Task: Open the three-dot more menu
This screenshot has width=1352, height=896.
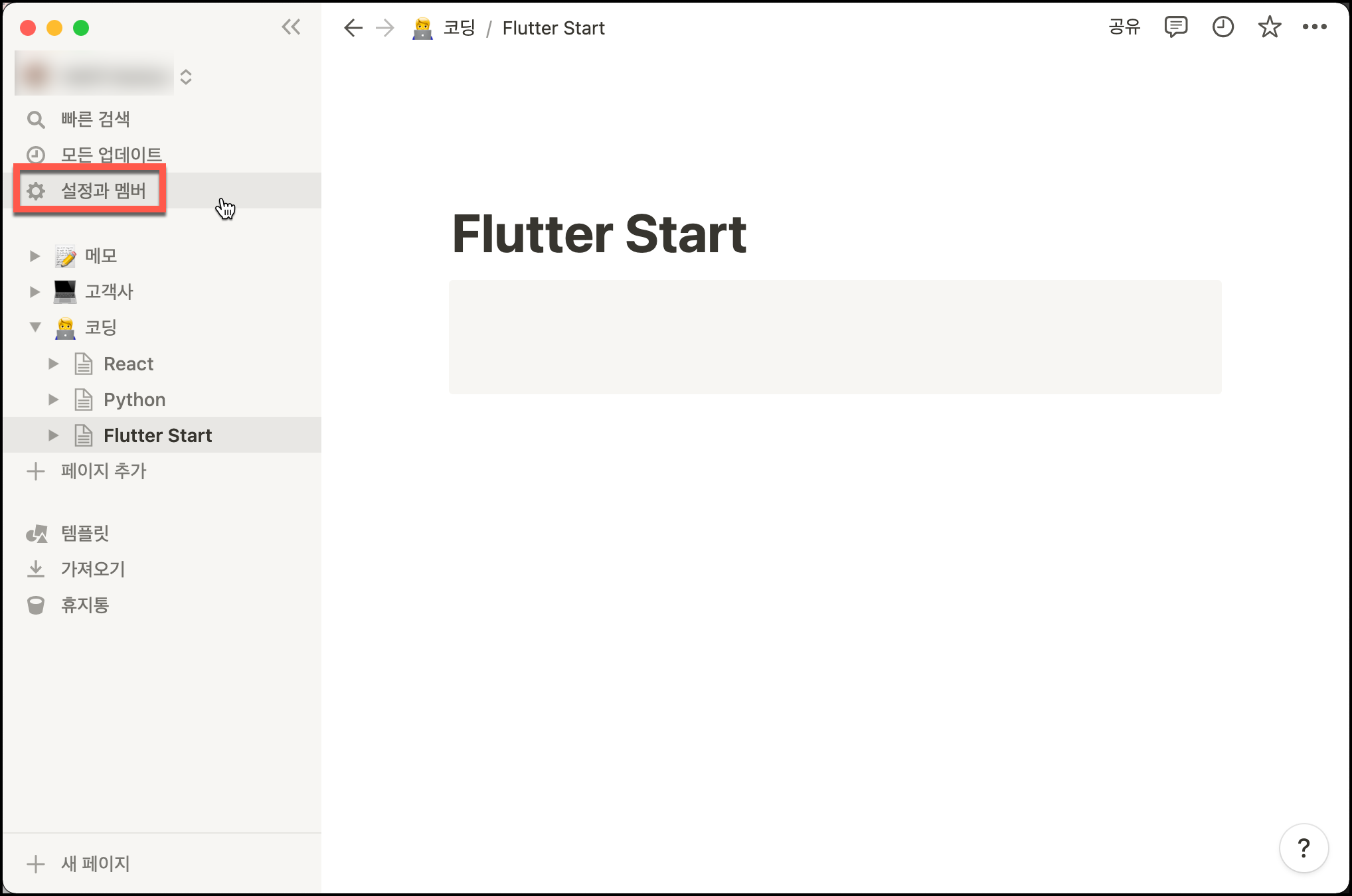Action: (1315, 27)
